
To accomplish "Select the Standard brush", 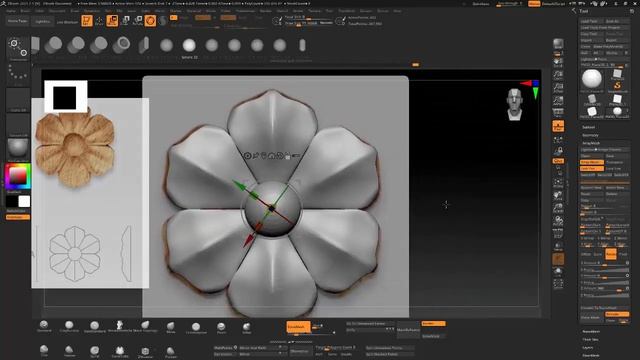I will coord(44,326).
